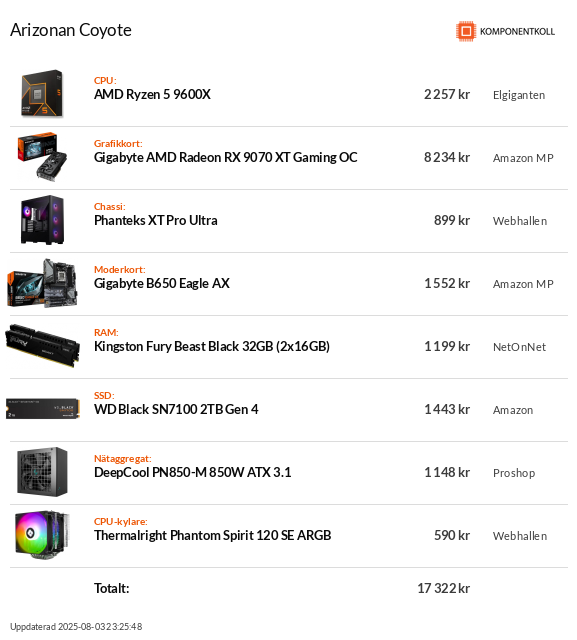Click the Kingston Fury Beast RAM image

(x=42, y=346)
